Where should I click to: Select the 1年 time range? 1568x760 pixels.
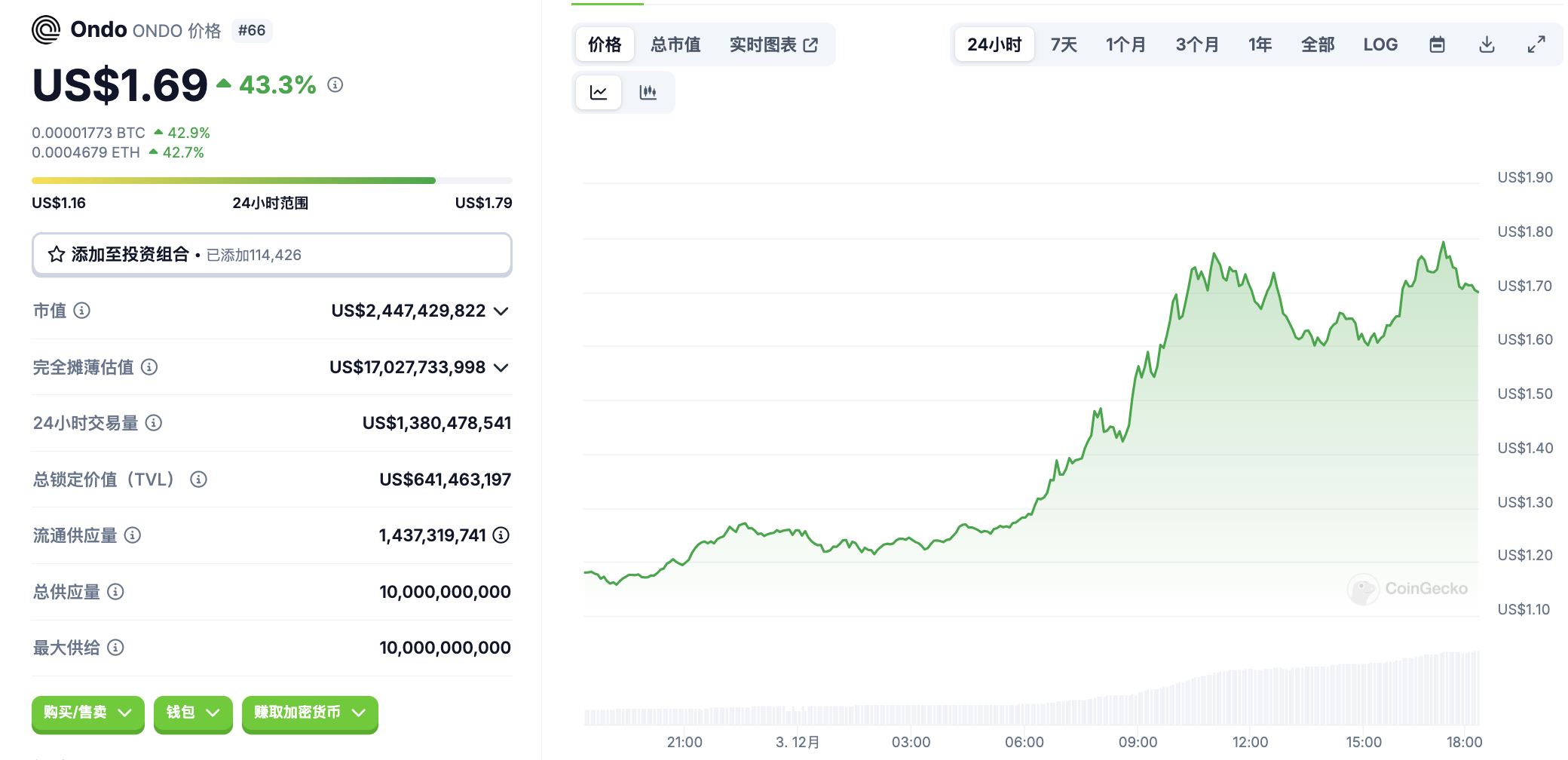[x=1260, y=44]
